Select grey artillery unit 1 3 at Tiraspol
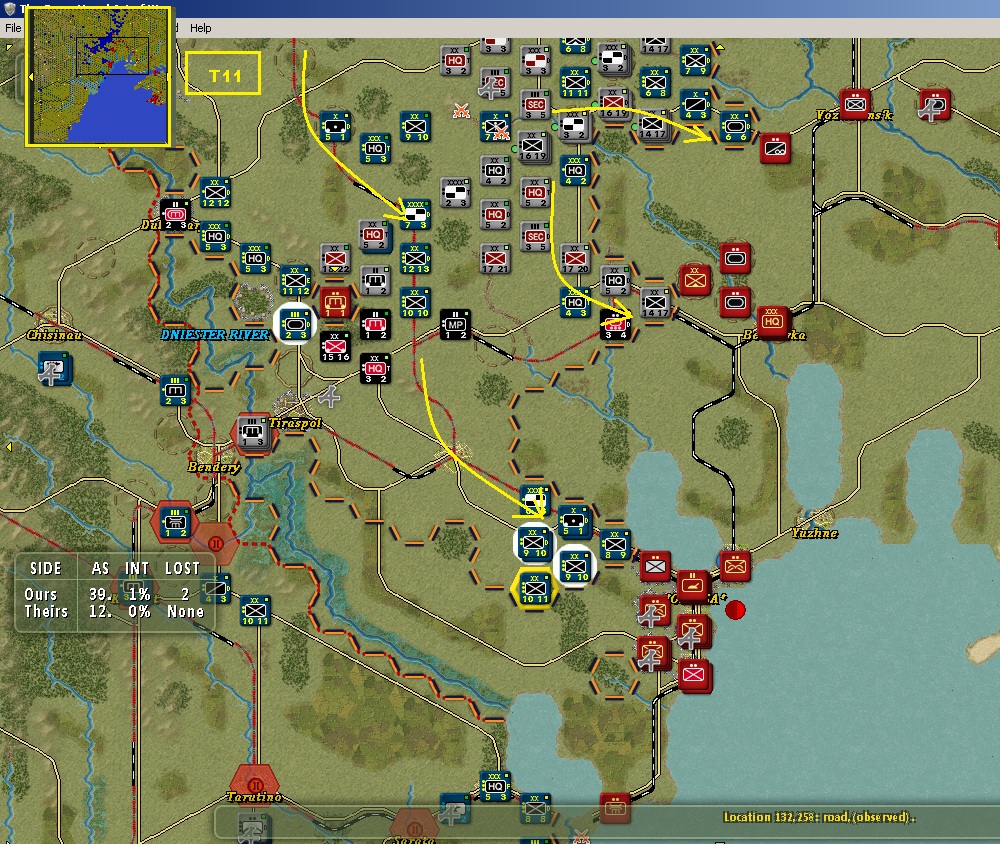The image size is (1000, 844). pyautogui.click(x=253, y=433)
